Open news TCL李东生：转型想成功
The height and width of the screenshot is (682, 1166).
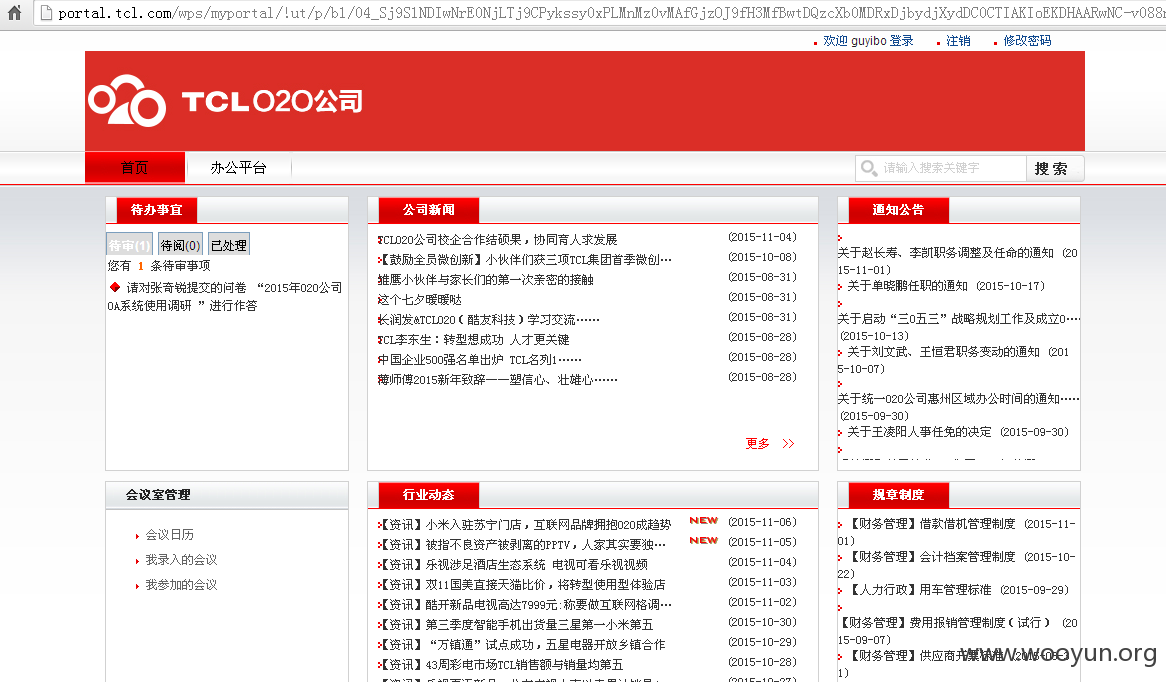[474, 340]
